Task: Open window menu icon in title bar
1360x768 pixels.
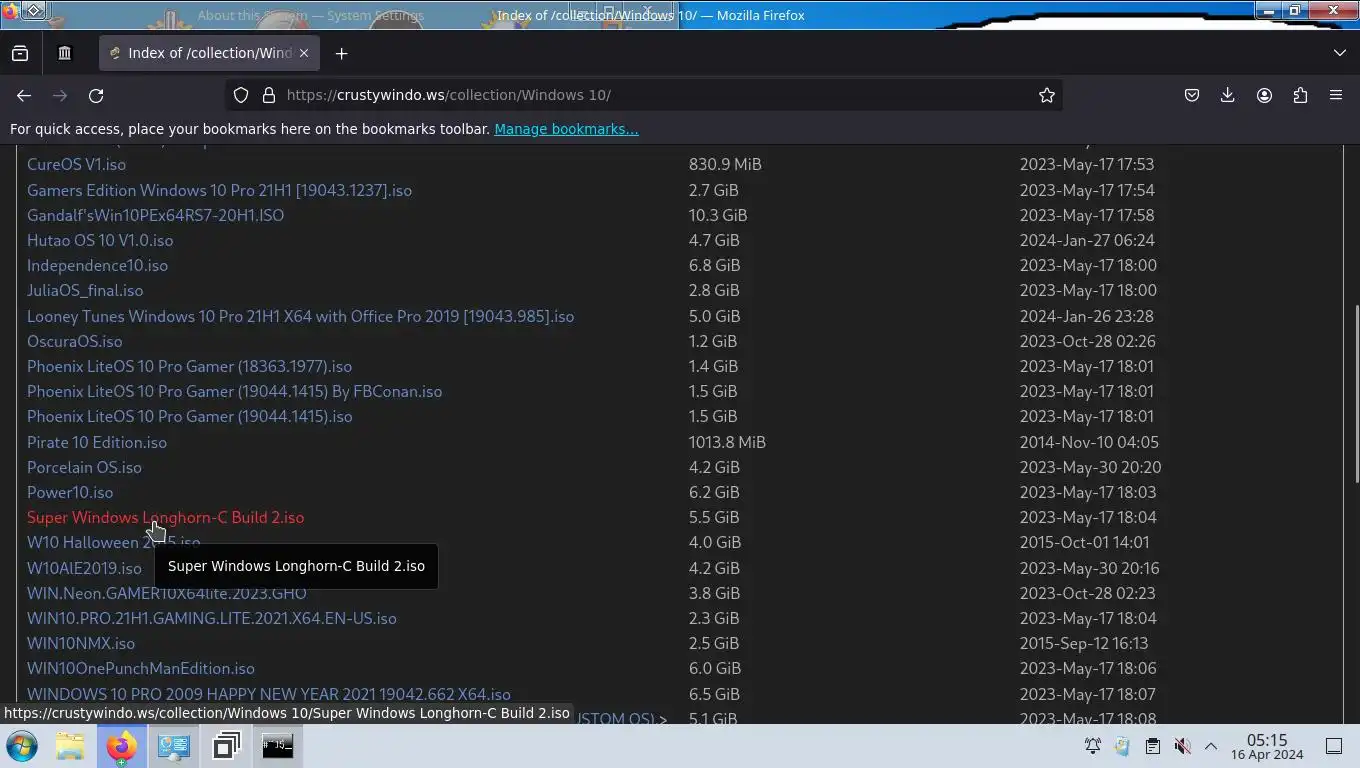Action: coord(10,11)
